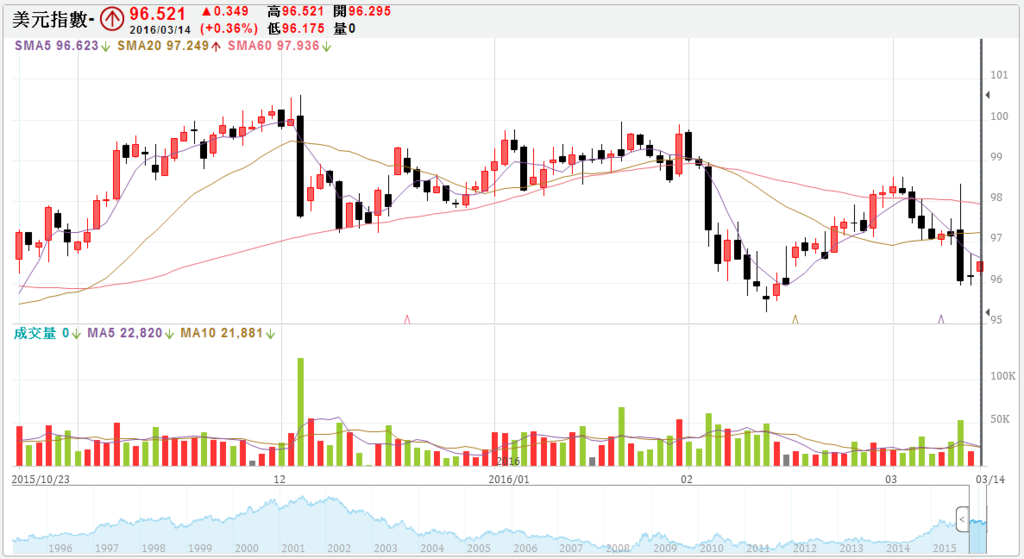Viewport: 1024px width, 559px height.
Task: Click the upper triangle marker beside 101
Action: (987, 95)
